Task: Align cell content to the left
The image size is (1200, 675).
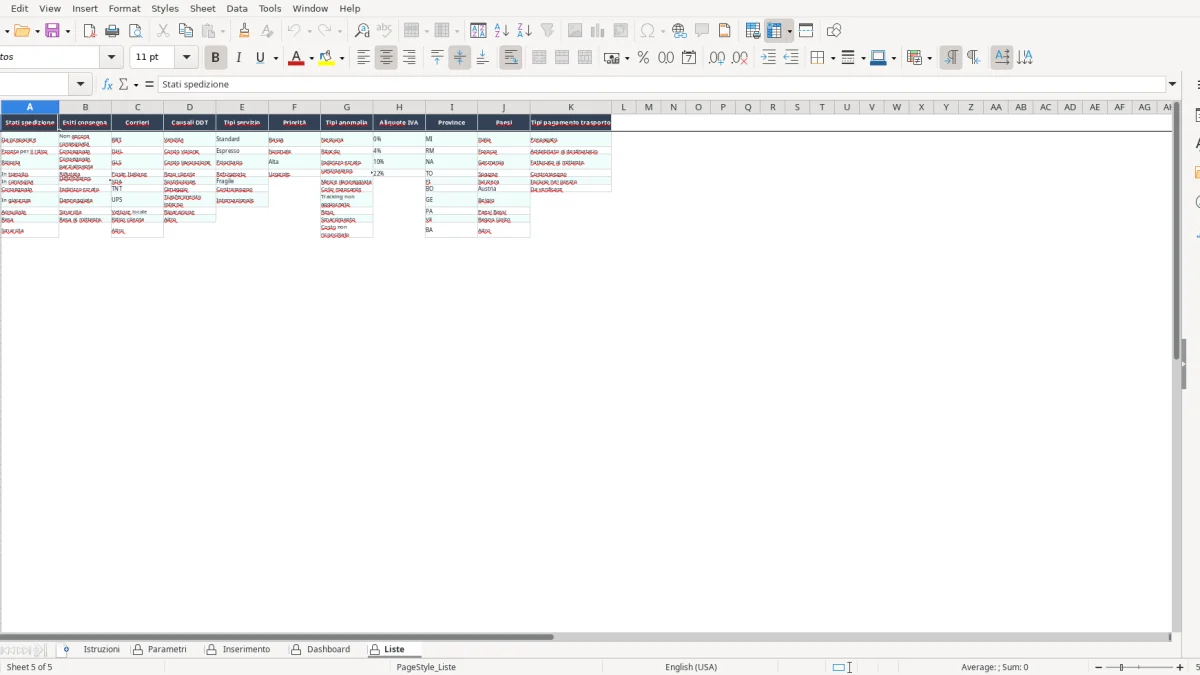Action: point(364,58)
